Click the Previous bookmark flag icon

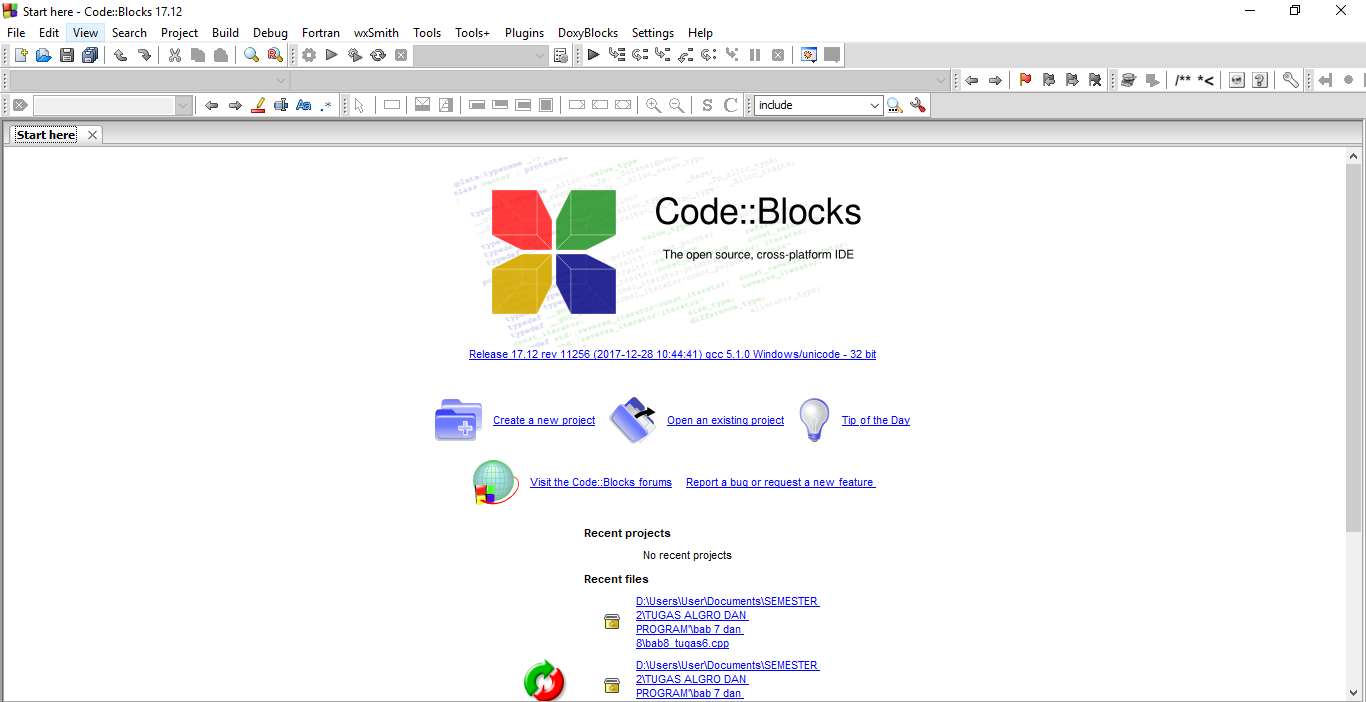coord(1048,80)
